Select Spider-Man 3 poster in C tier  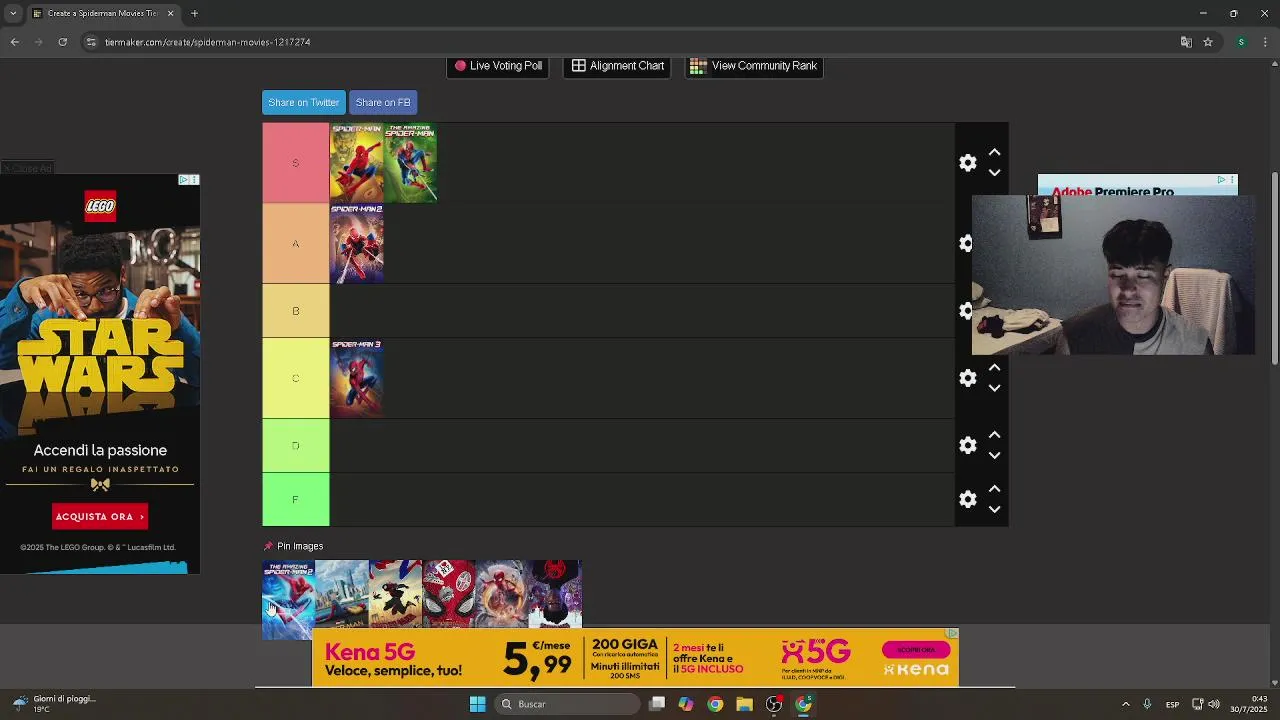coord(357,378)
